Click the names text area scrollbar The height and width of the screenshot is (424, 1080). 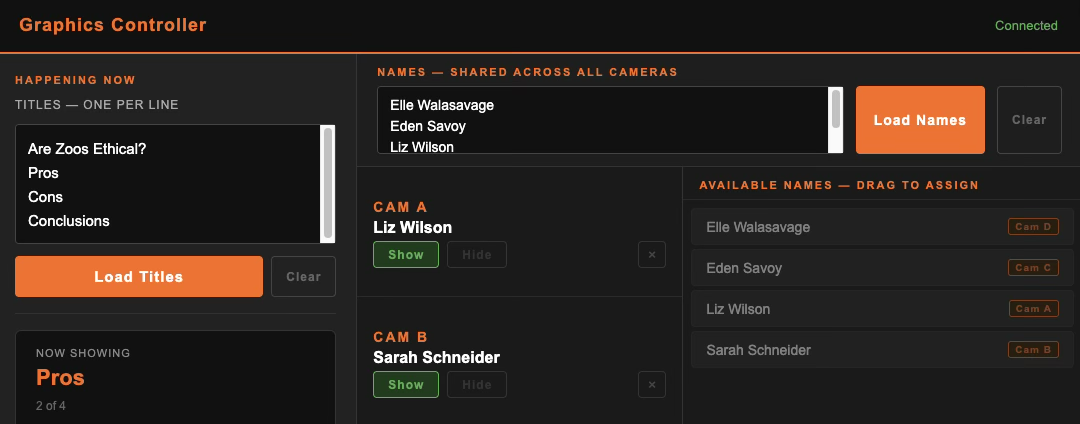click(835, 110)
